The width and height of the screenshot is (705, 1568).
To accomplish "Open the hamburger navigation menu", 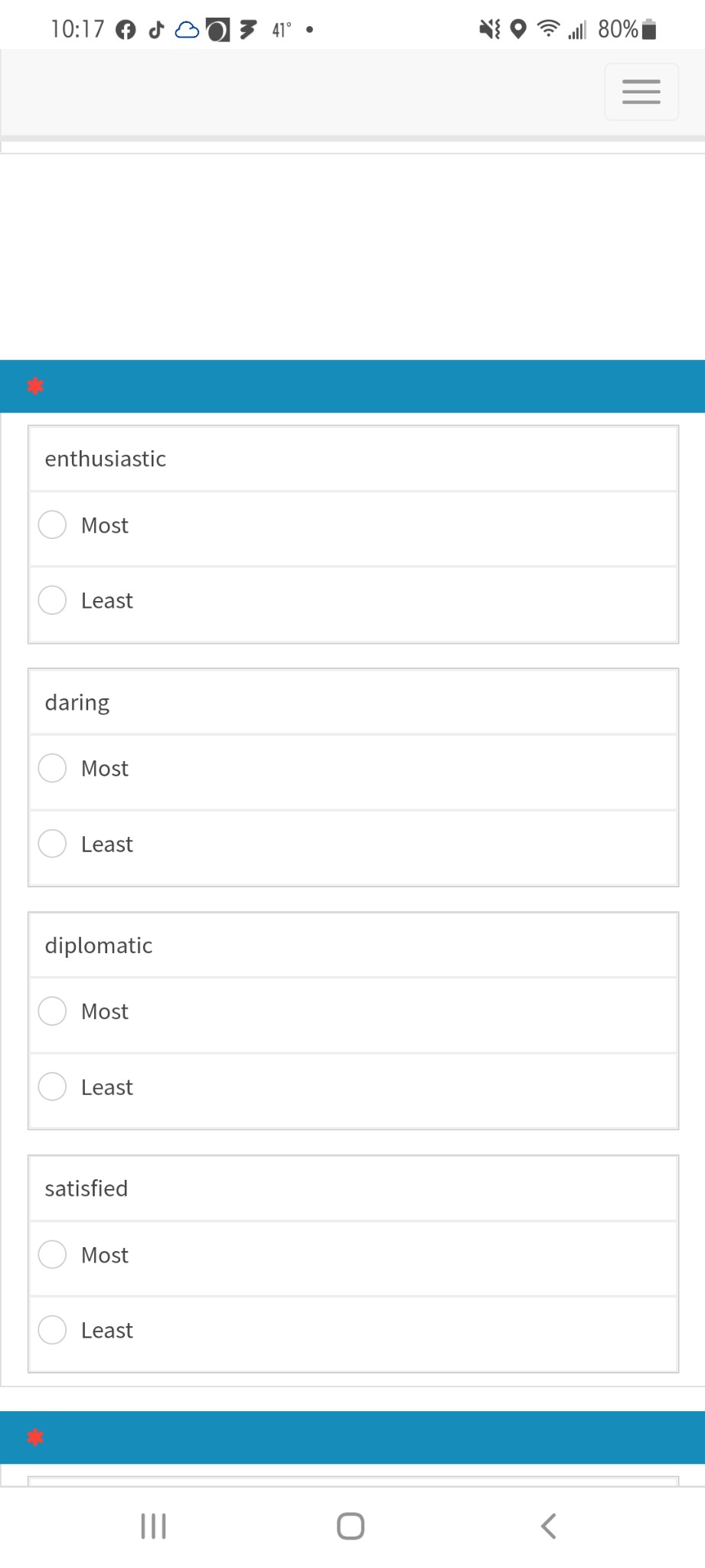I will click(x=641, y=92).
